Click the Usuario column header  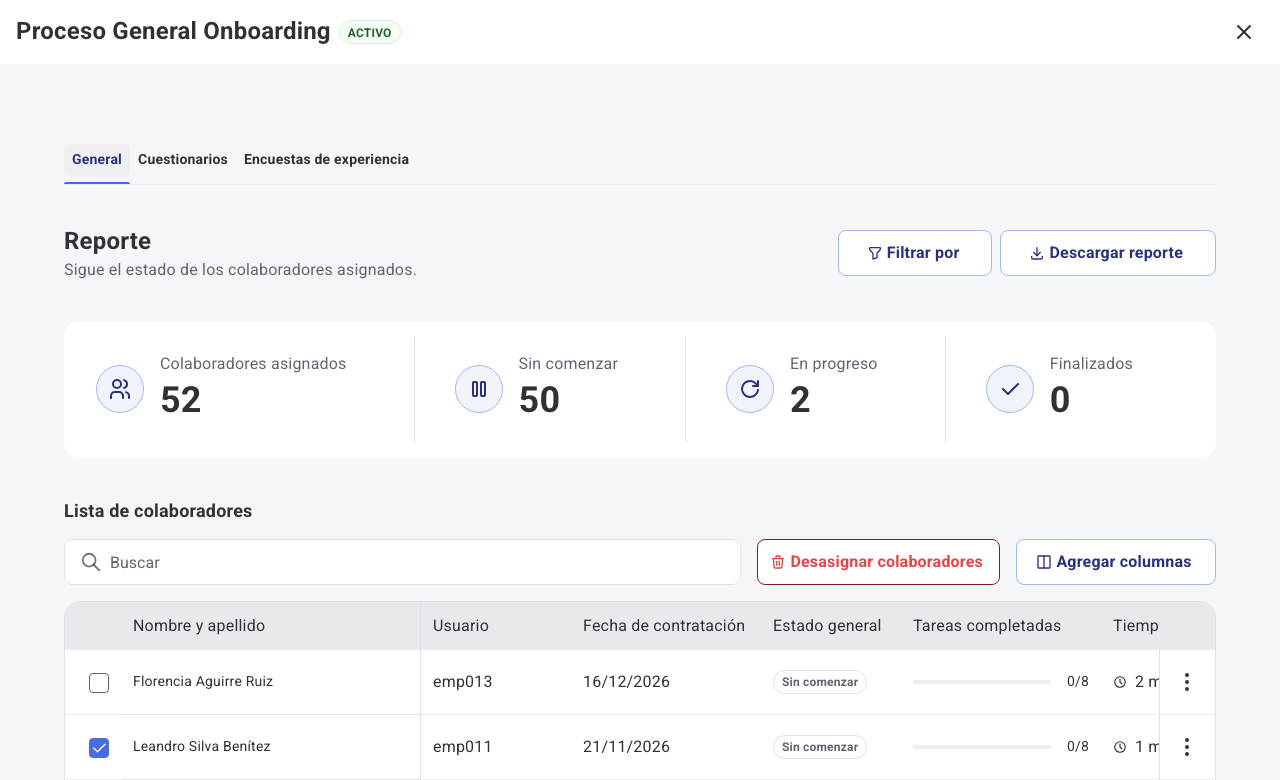pyautogui.click(x=461, y=626)
